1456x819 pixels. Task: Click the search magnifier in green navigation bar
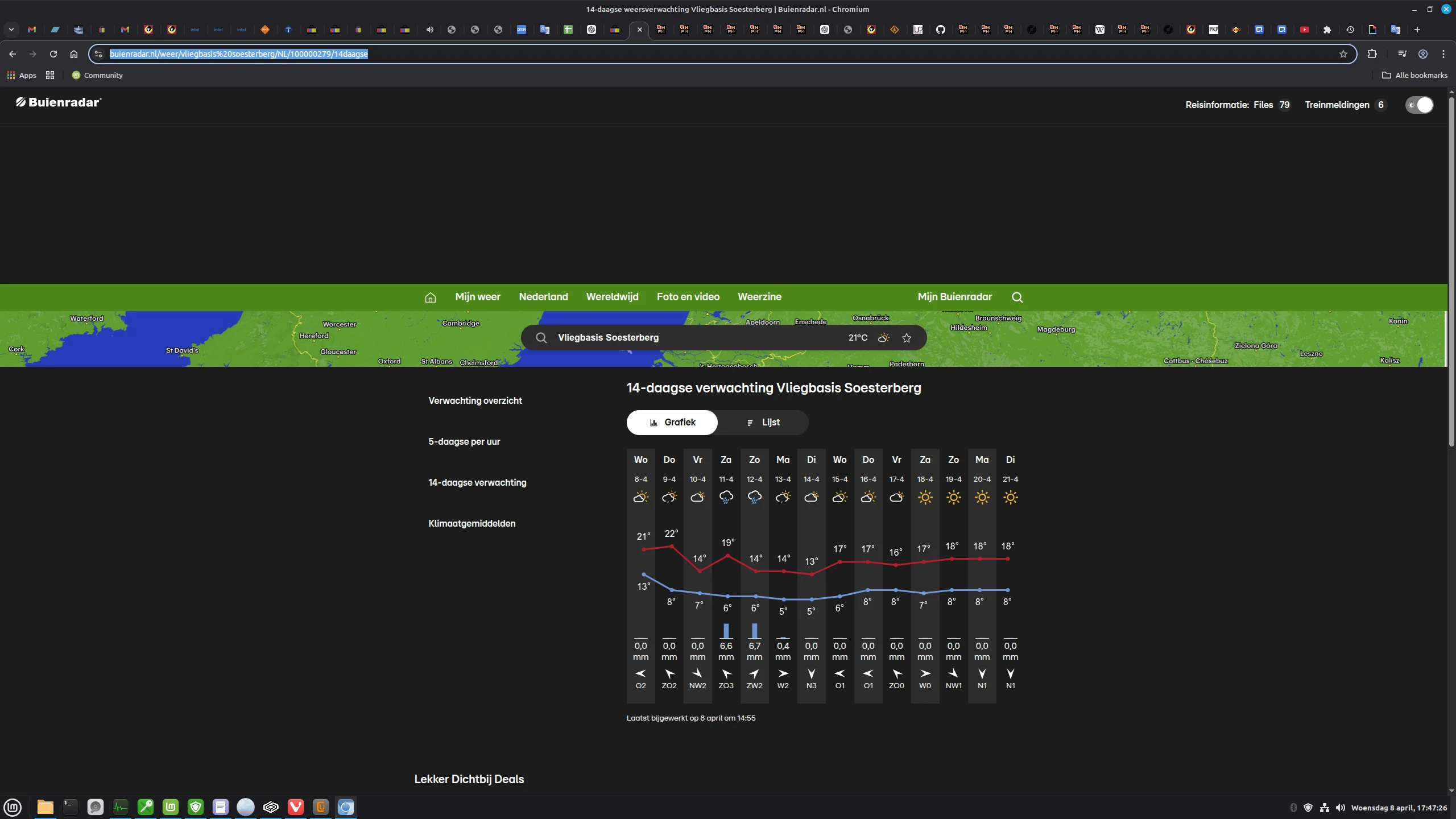coord(1017,297)
